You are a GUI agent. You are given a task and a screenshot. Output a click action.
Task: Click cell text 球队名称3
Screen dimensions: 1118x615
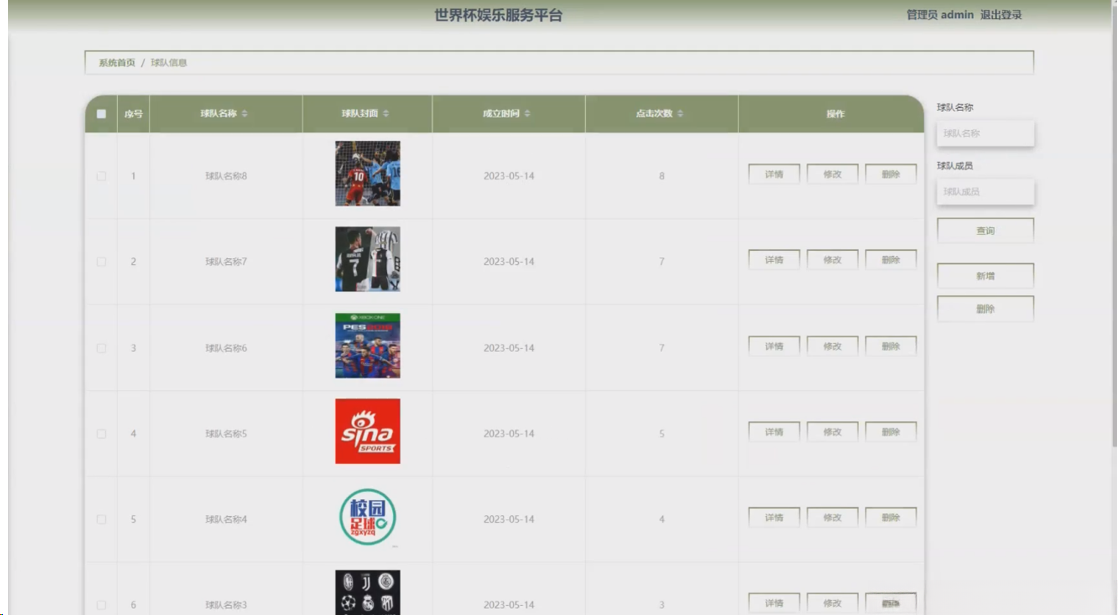tap(226, 604)
